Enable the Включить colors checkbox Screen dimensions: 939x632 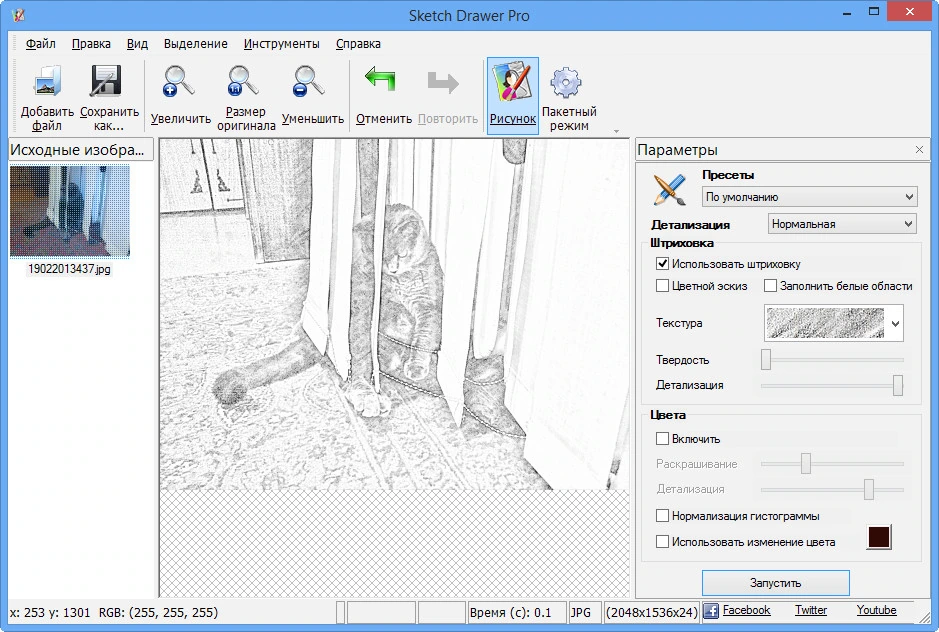tap(662, 439)
